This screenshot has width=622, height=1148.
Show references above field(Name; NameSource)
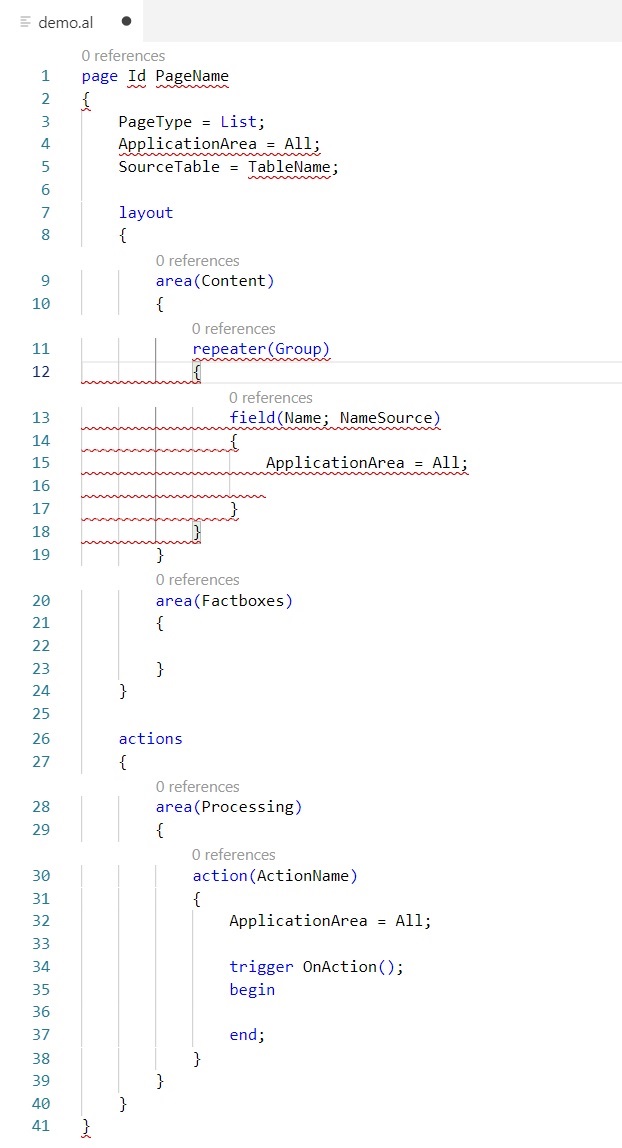click(x=270, y=398)
